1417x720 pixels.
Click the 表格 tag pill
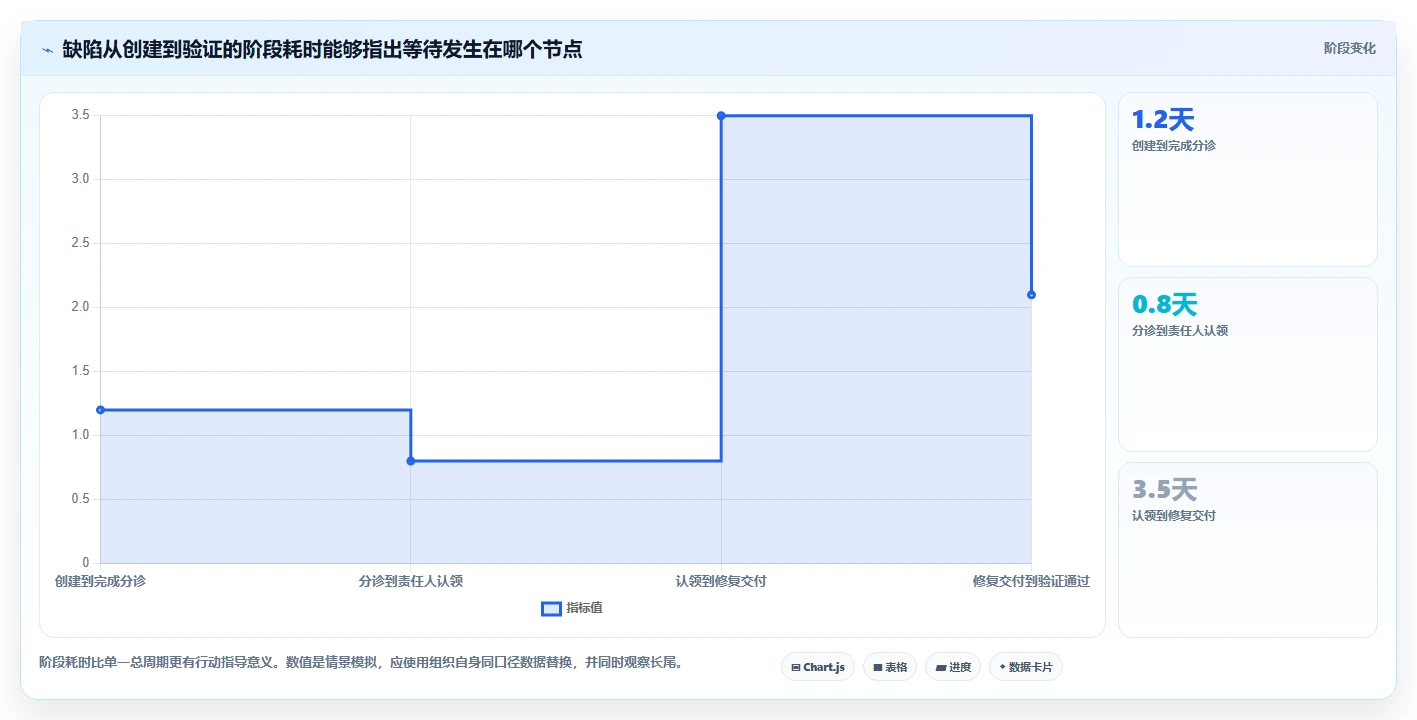click(x=889, y=667)
